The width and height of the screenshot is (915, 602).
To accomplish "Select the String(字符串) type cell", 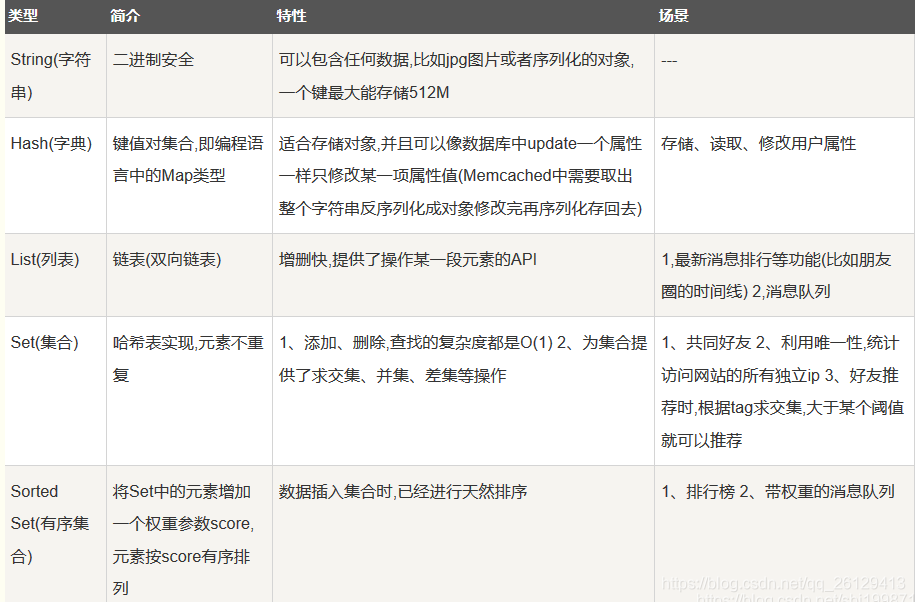I will 55,76.
